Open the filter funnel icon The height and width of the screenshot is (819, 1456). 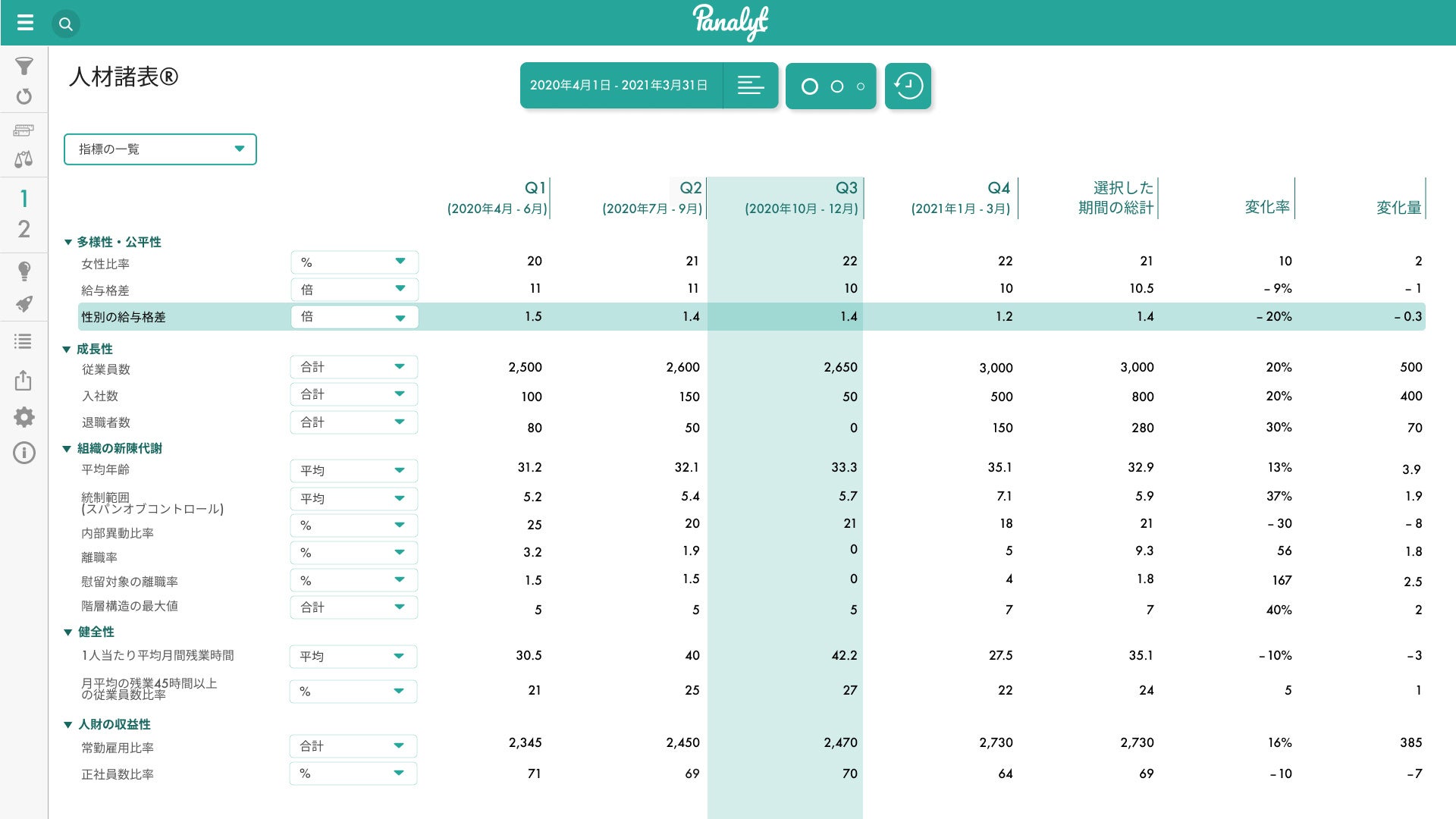pyautogui.click(x=24, y=66)
